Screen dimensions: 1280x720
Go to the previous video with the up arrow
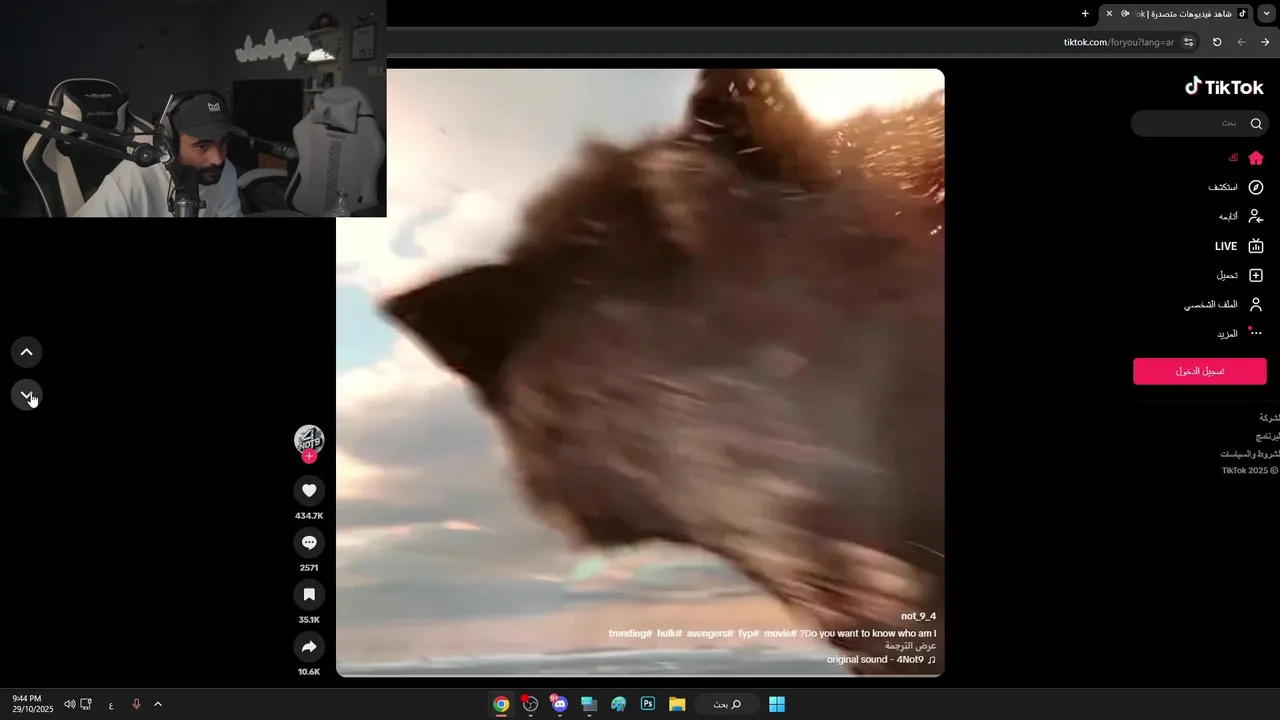coord(27,352)
